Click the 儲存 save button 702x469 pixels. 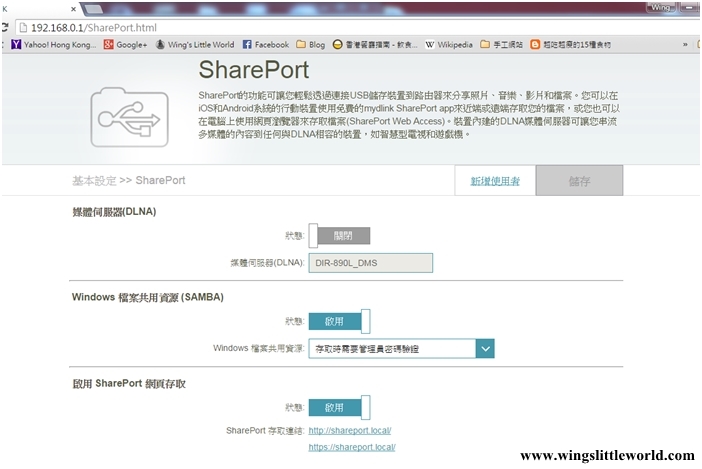(579, 181)
